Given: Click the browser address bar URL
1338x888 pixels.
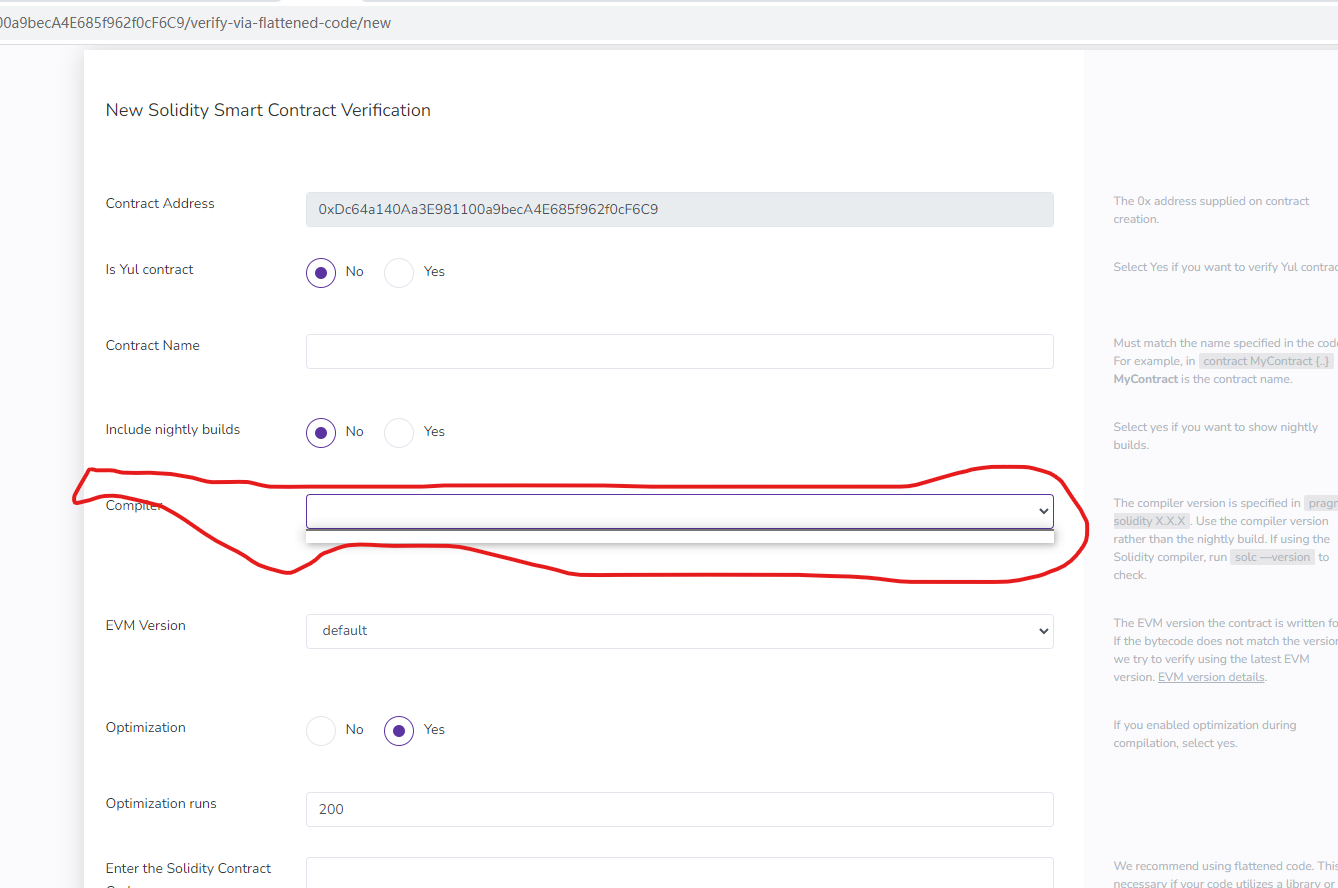Looking at the screenshot, I should (x=200, y=21).
